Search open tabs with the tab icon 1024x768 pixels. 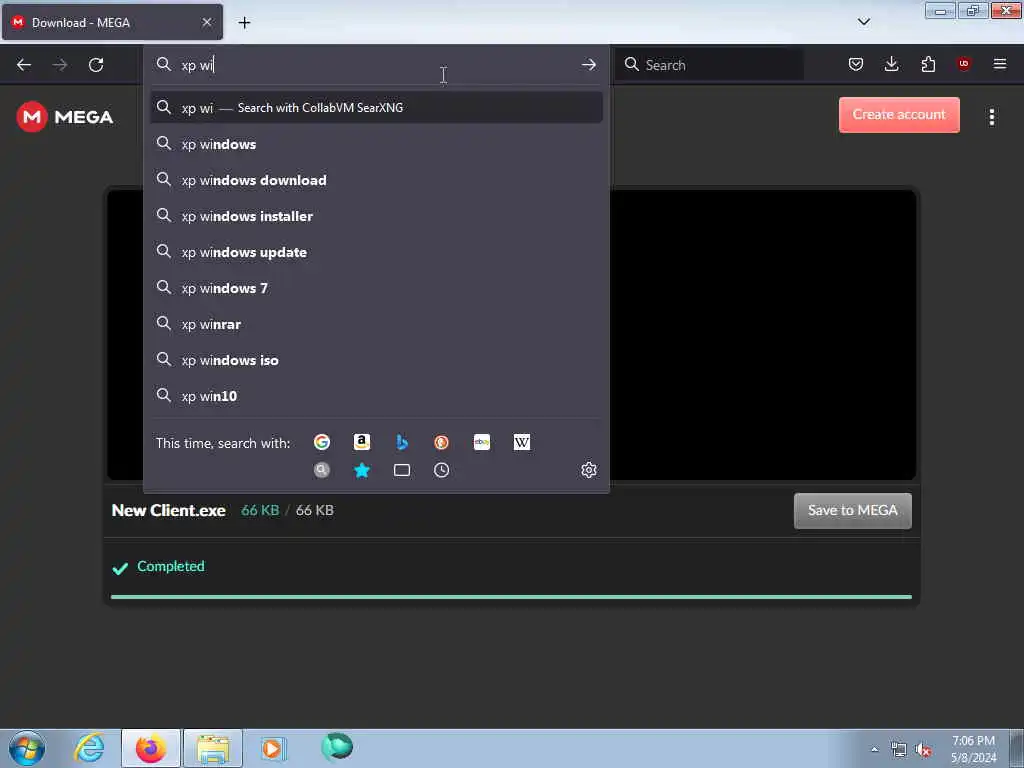tap(402, 470)
